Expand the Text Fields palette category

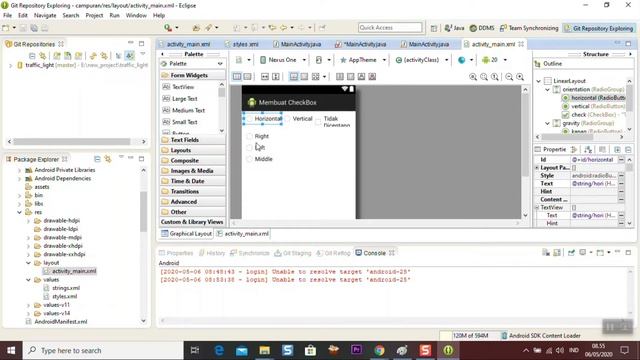click(x=192, y=140)
